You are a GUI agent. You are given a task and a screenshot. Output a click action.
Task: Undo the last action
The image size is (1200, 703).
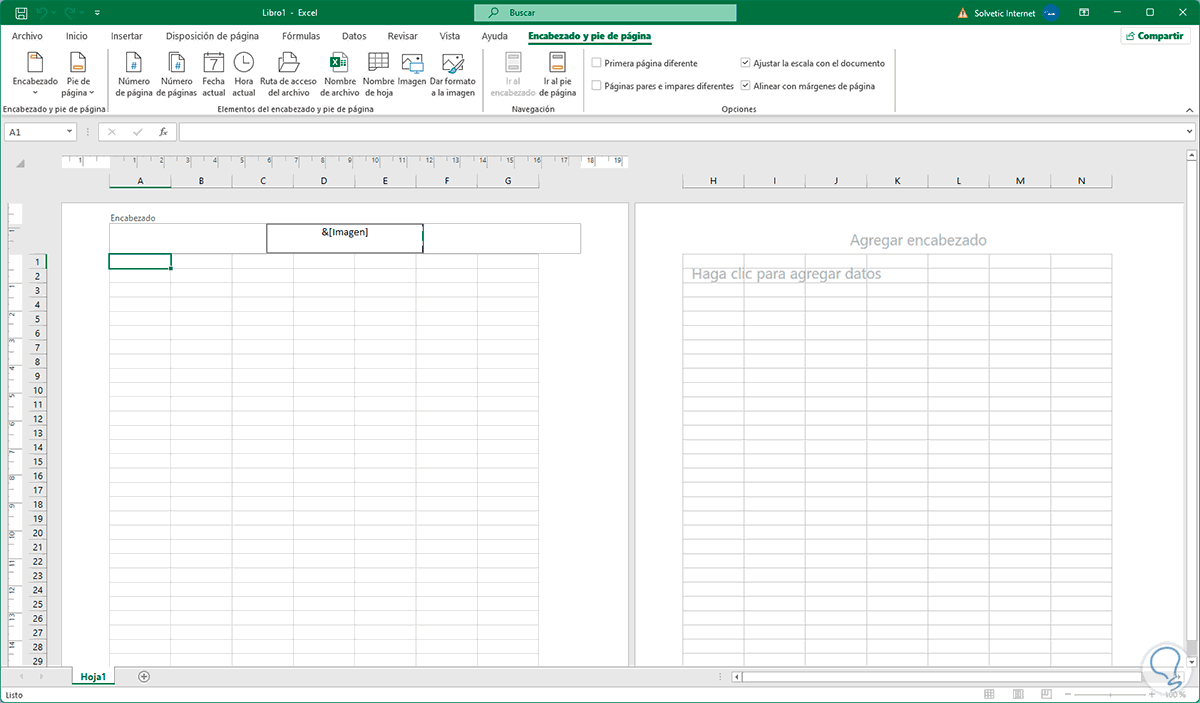(x=42, y=13)
